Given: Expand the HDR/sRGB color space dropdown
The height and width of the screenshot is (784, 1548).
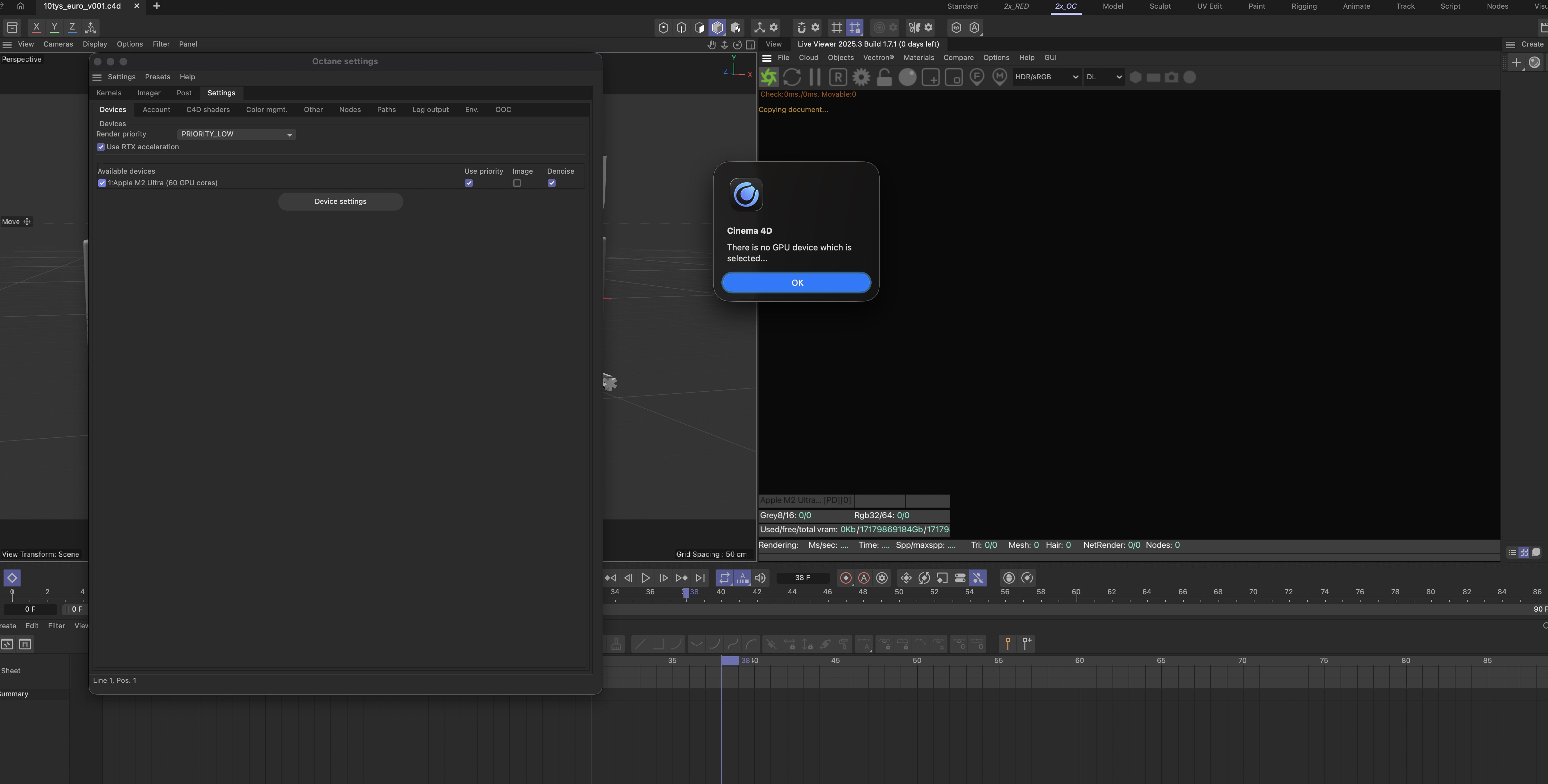Looking at the screenshot, I should click(1046, 77).
